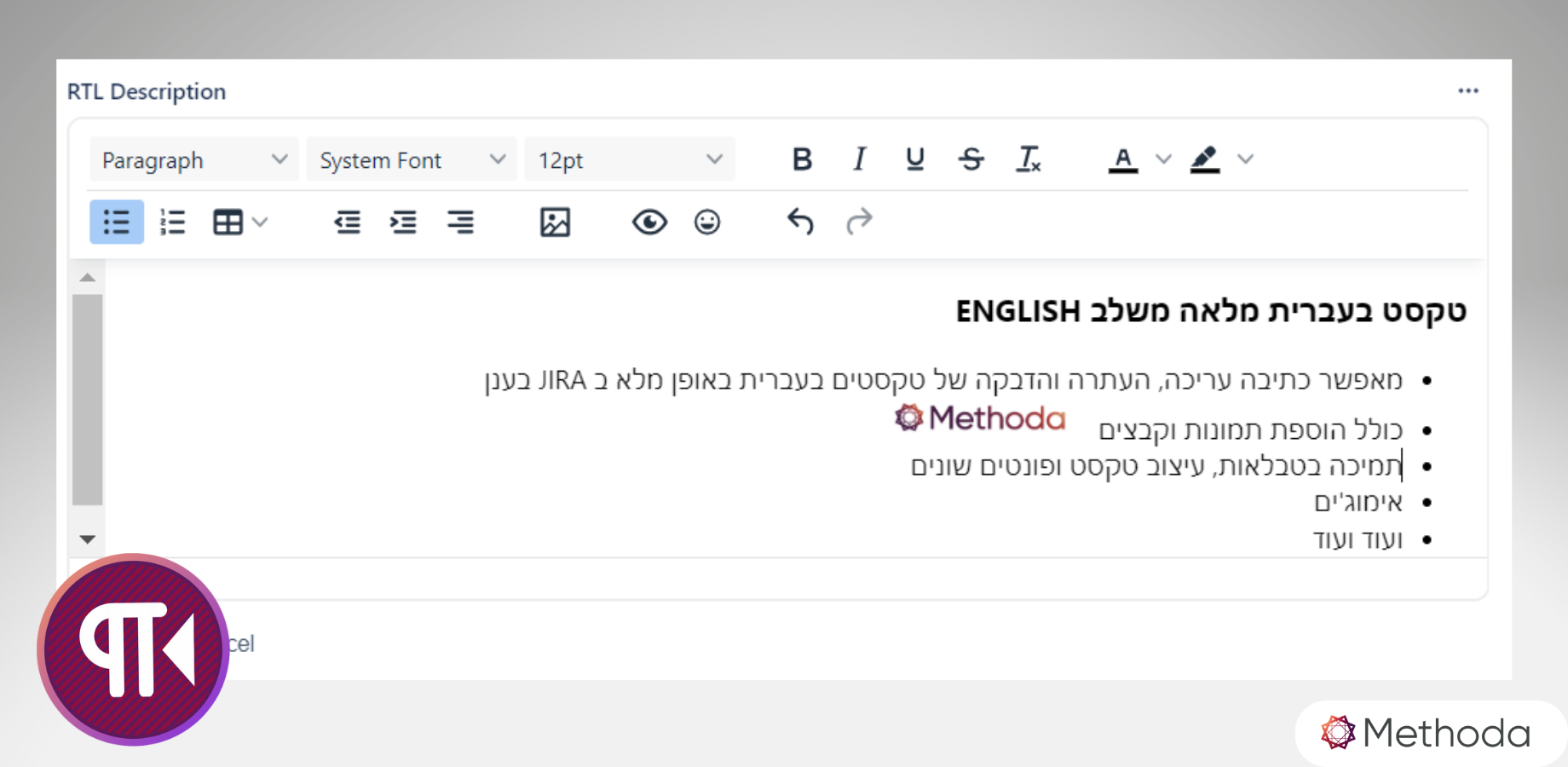1568x767 pixels.
Task: Open the text highlight color picker
Action: point(1204,159)
